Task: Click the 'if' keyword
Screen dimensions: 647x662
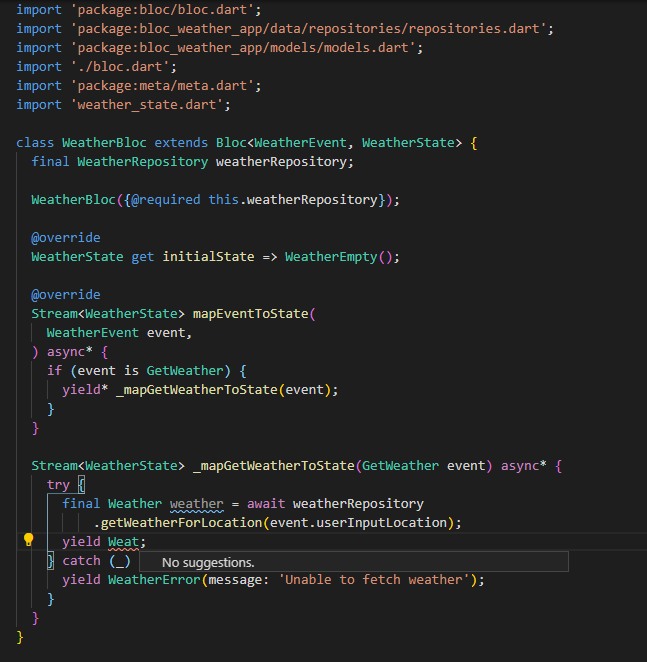Action: (x=54, y=370)
